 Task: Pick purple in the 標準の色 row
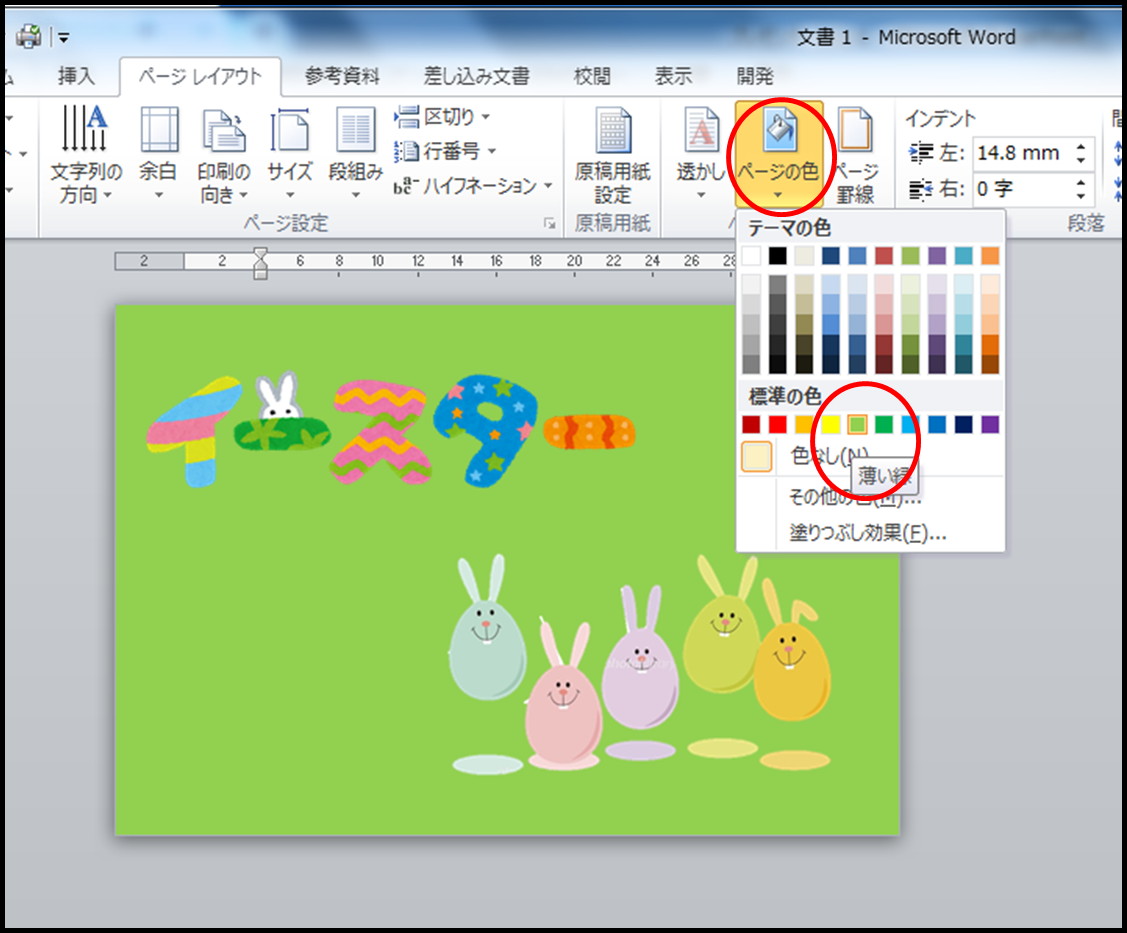click(x=990, y=425)
